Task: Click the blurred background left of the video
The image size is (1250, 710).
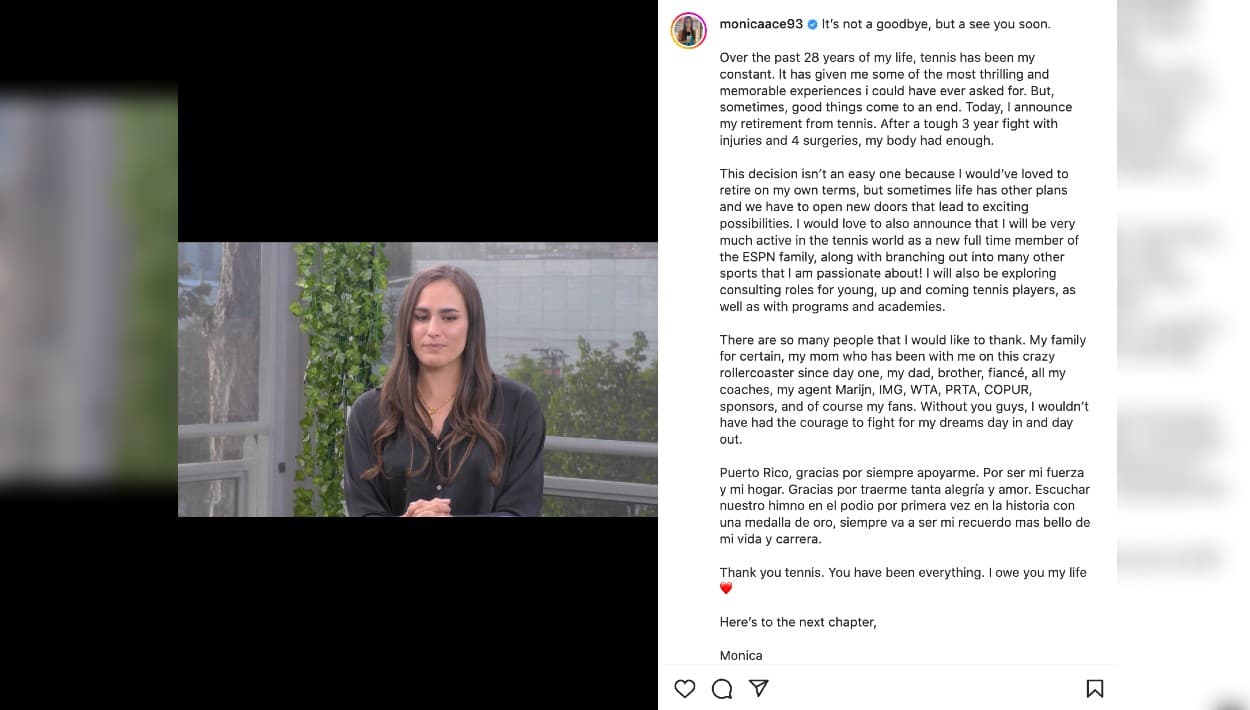Action: click(x=88, y=290)
